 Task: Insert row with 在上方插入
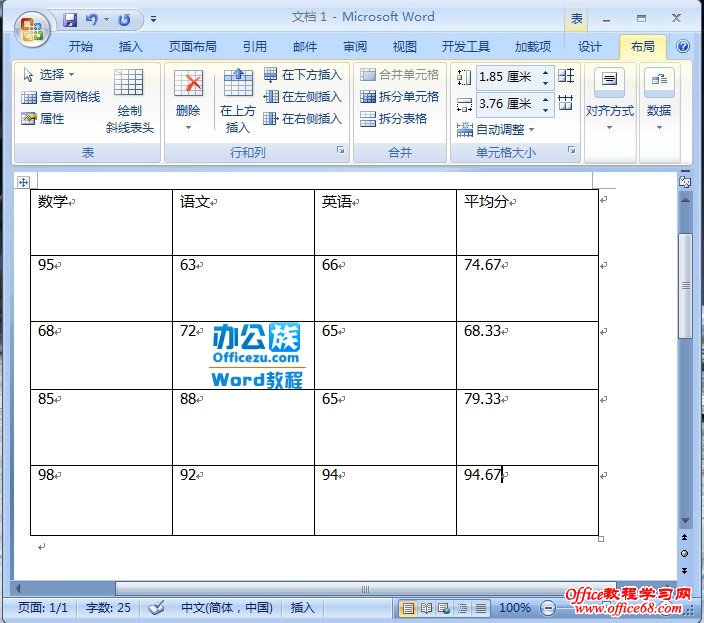click(238, 101)
